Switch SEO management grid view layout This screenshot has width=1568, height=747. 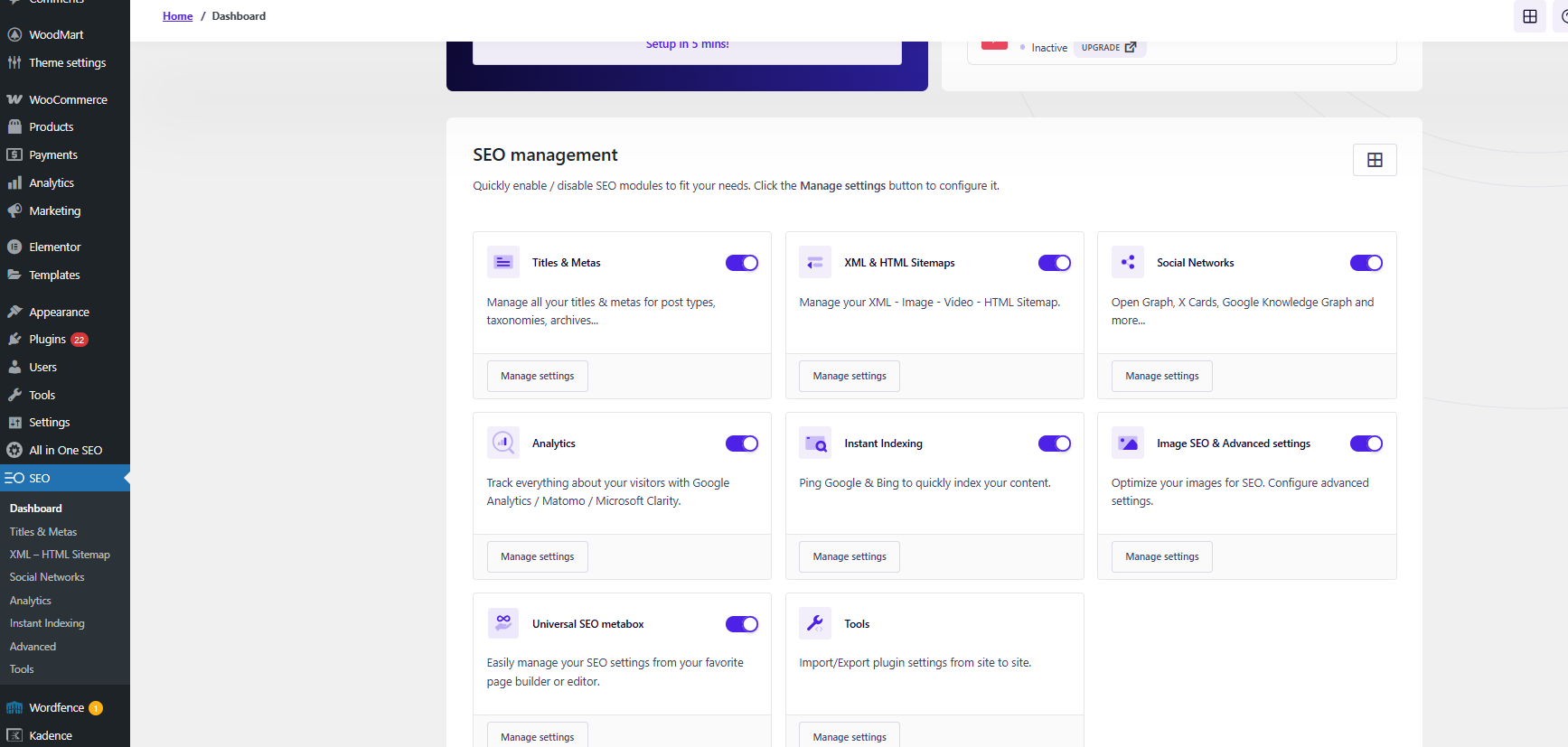tap(1374, 160)
